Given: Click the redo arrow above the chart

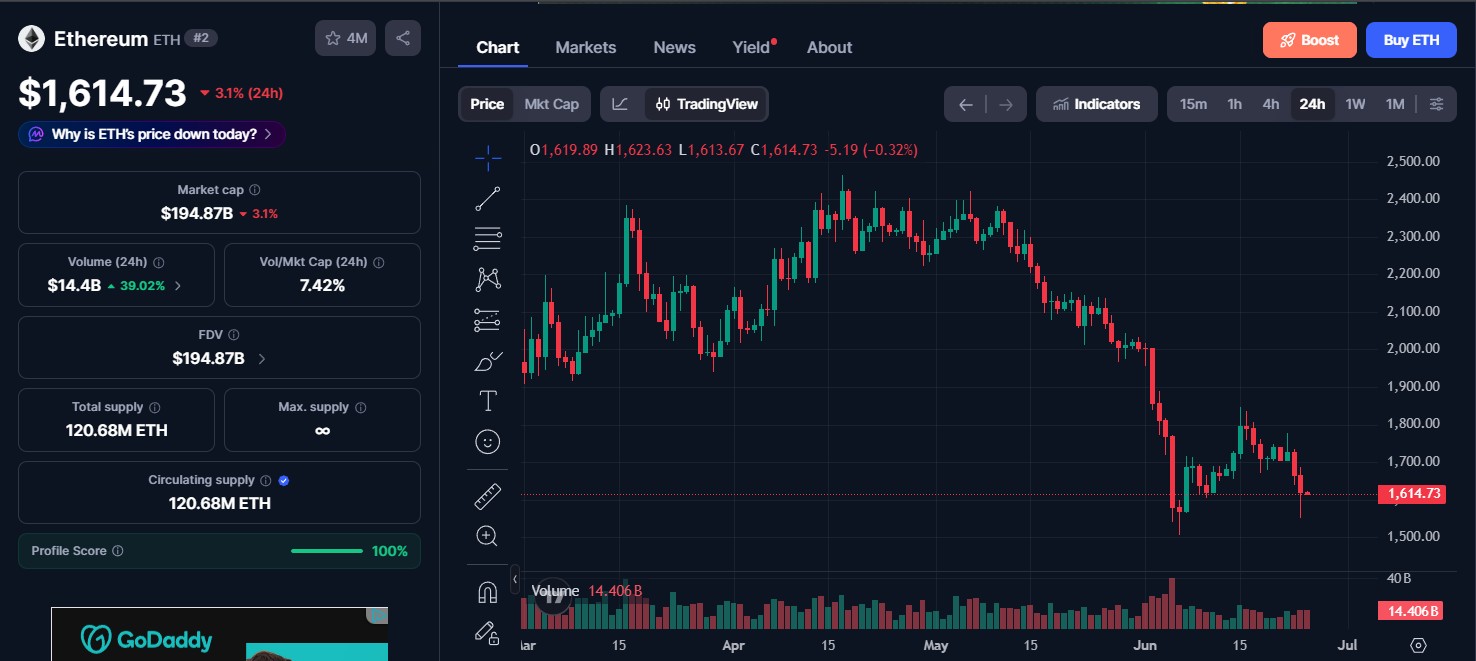Looking at the screenshot, I should (1006, 104).
